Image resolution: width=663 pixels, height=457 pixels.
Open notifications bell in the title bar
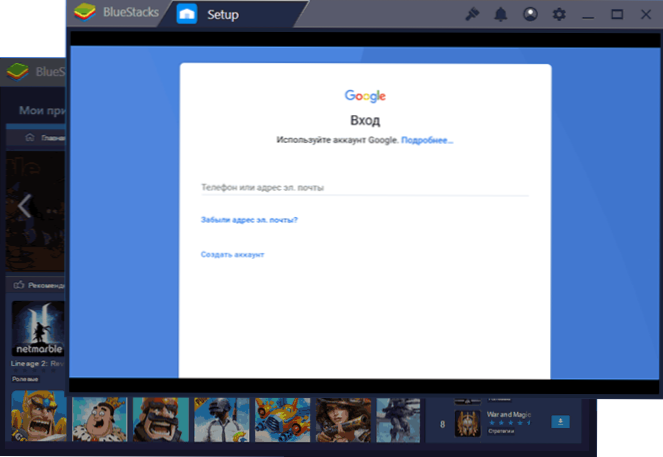(x=501, y=14)
